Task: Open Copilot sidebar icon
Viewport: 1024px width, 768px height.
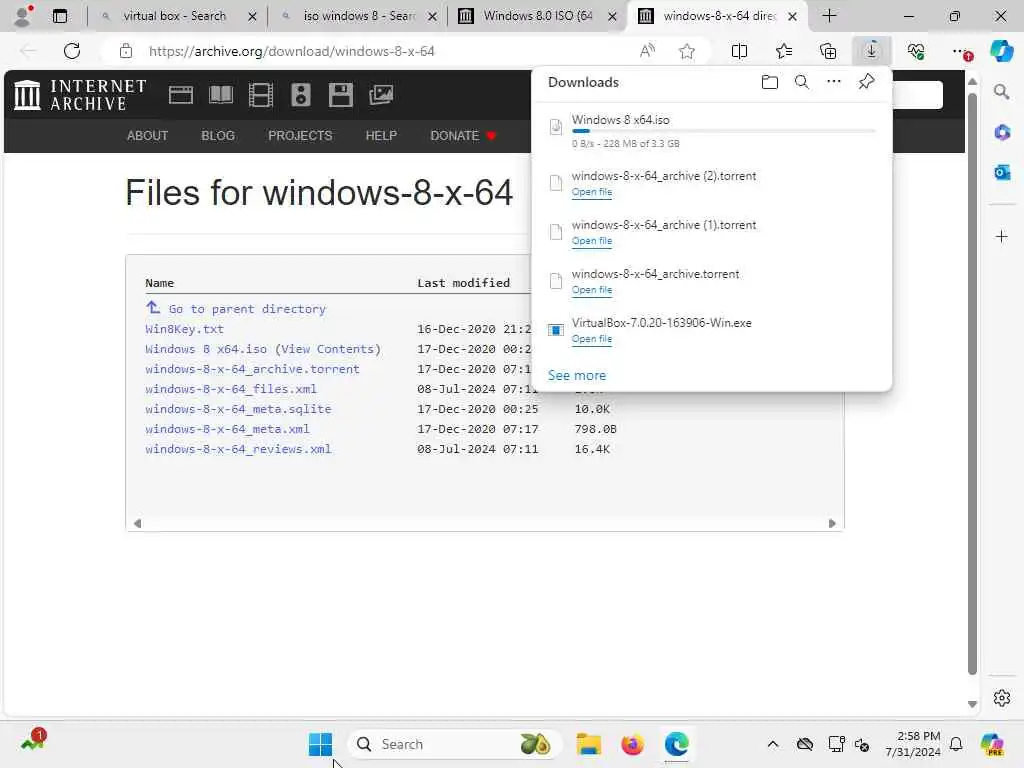Action: 1001,51
